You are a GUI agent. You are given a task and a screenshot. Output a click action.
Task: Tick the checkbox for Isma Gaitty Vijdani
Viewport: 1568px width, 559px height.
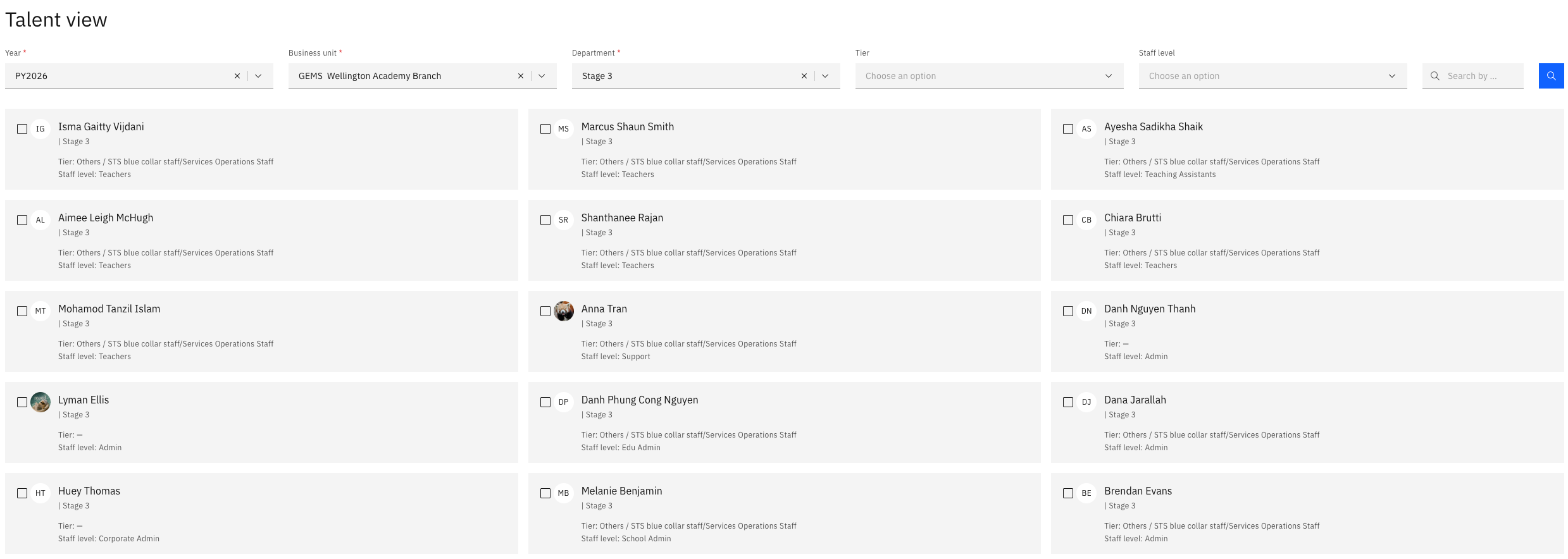(x=22, y=129)
